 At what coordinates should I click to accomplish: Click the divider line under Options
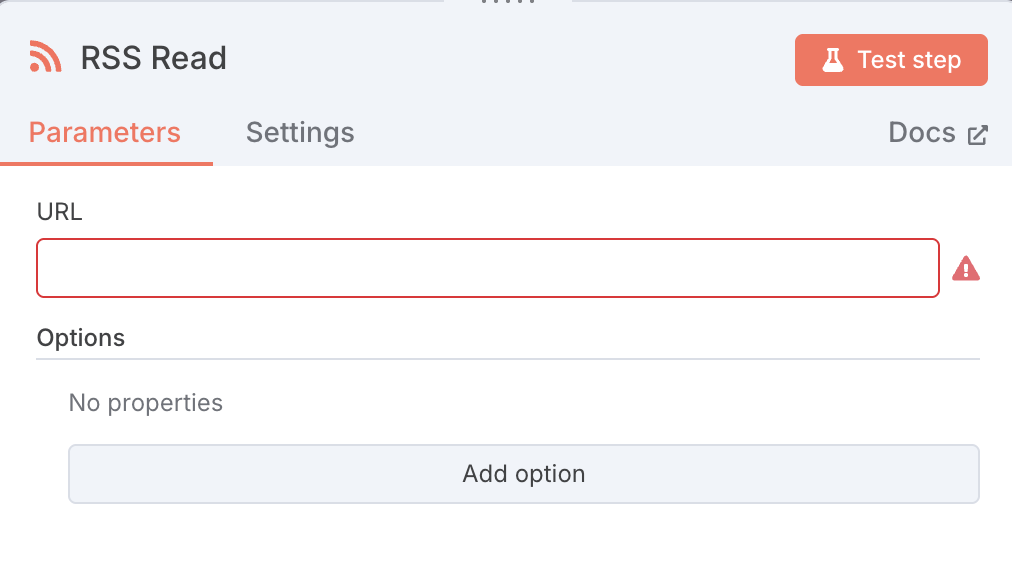click(508, 358)
